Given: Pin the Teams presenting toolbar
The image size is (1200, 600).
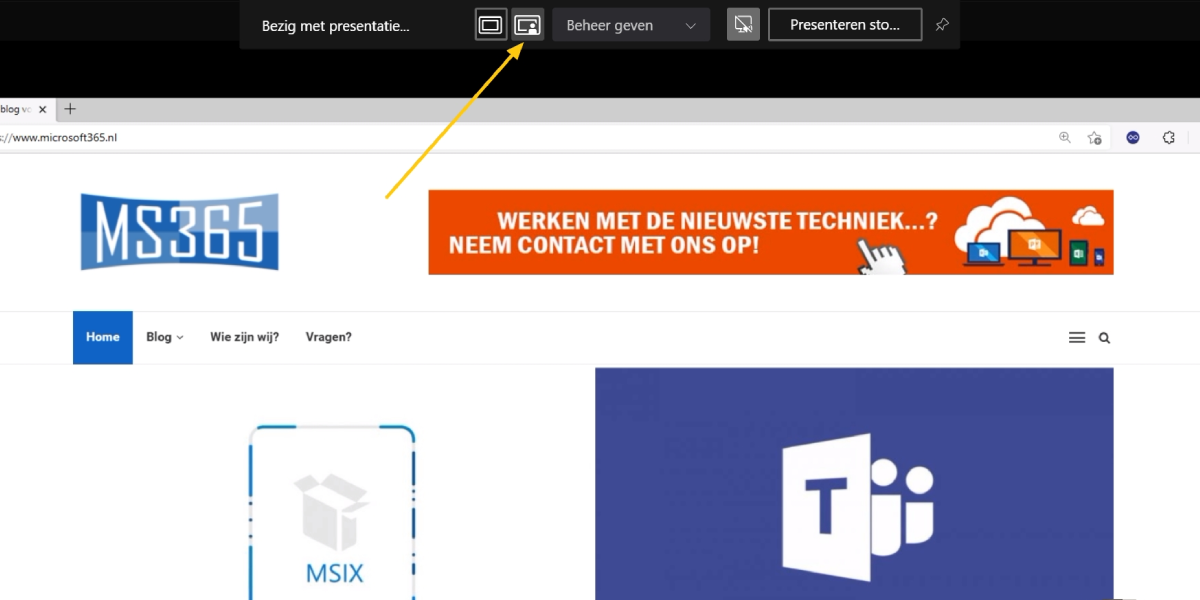Looking at the screenshot, I should point(941,25).
